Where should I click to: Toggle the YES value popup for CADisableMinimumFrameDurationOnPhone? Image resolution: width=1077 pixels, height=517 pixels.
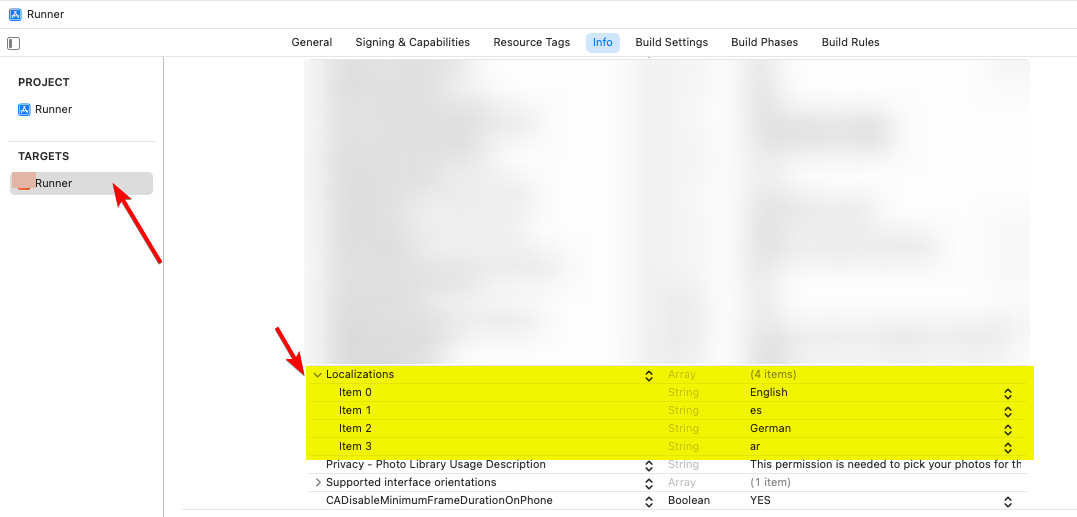click(1008, 501)
